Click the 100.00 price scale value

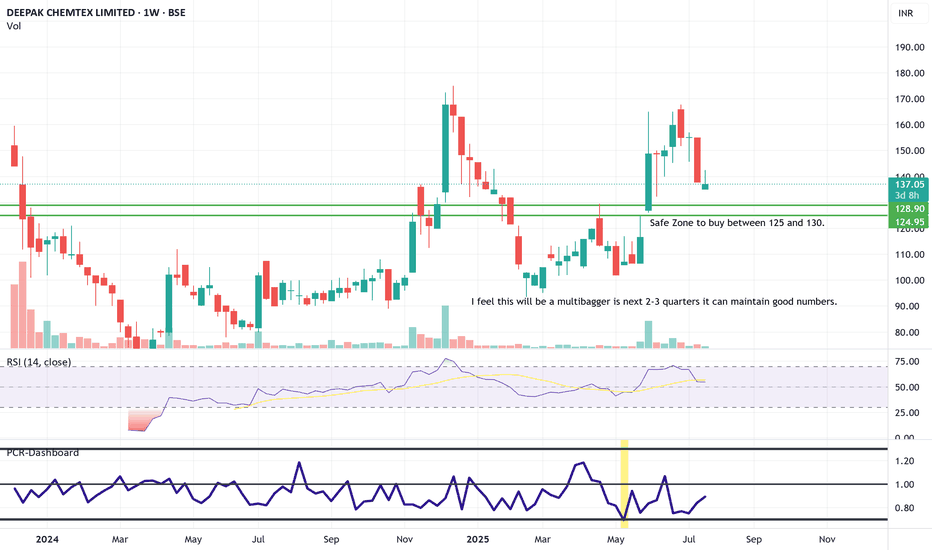click(910, 281)
